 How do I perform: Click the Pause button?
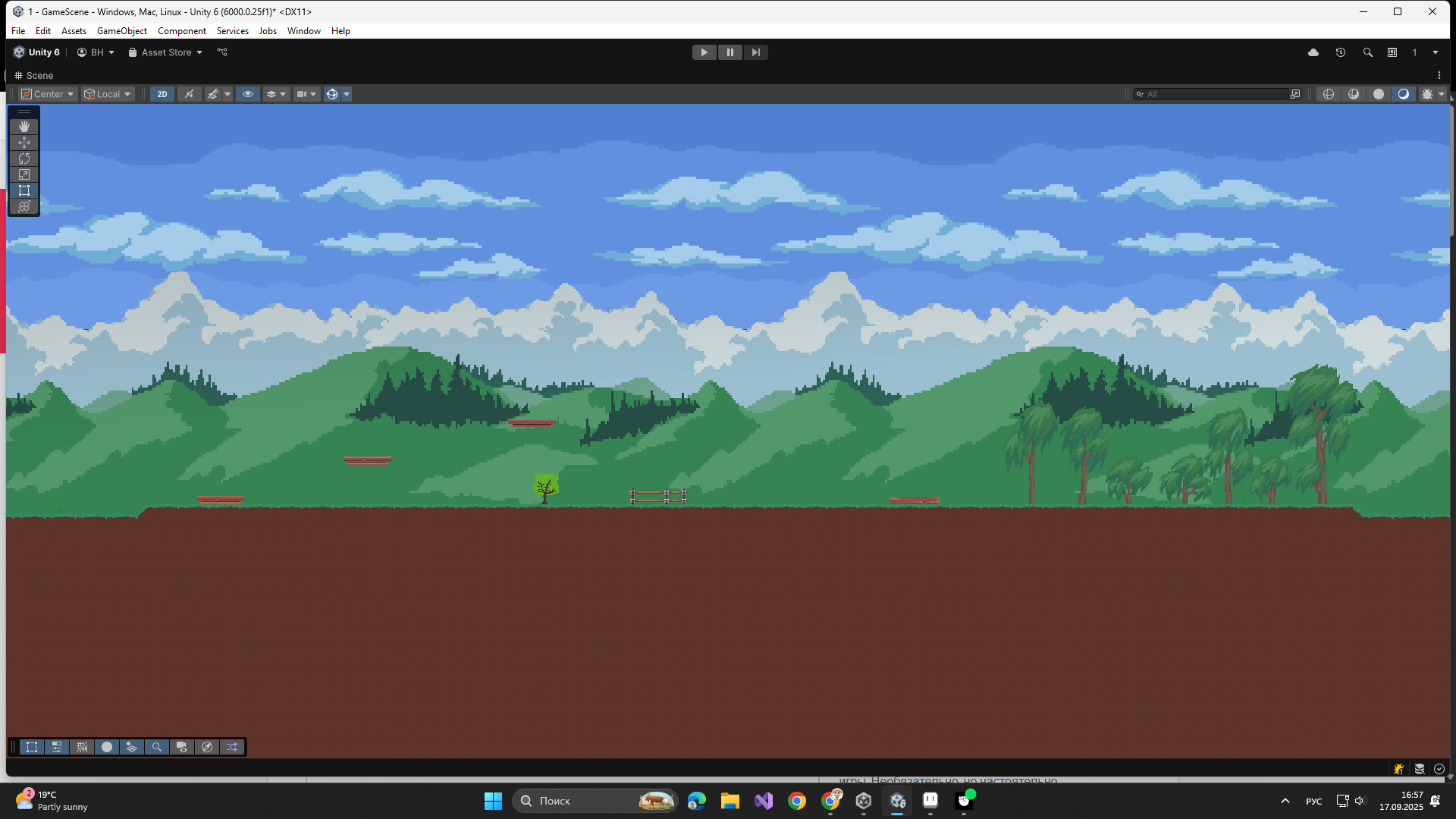click(730, 52)
